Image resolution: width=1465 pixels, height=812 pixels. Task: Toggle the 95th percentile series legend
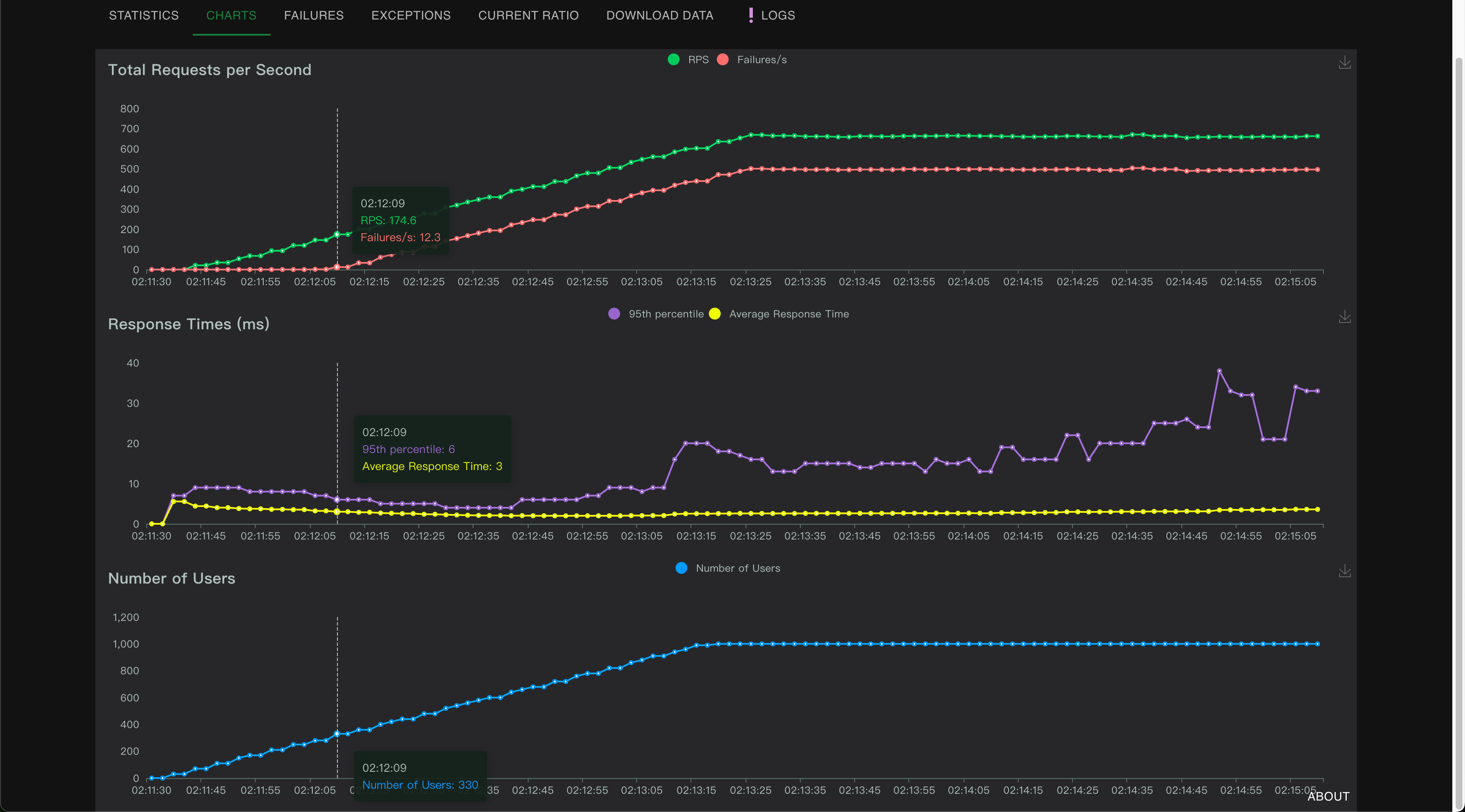click(656, 314)
